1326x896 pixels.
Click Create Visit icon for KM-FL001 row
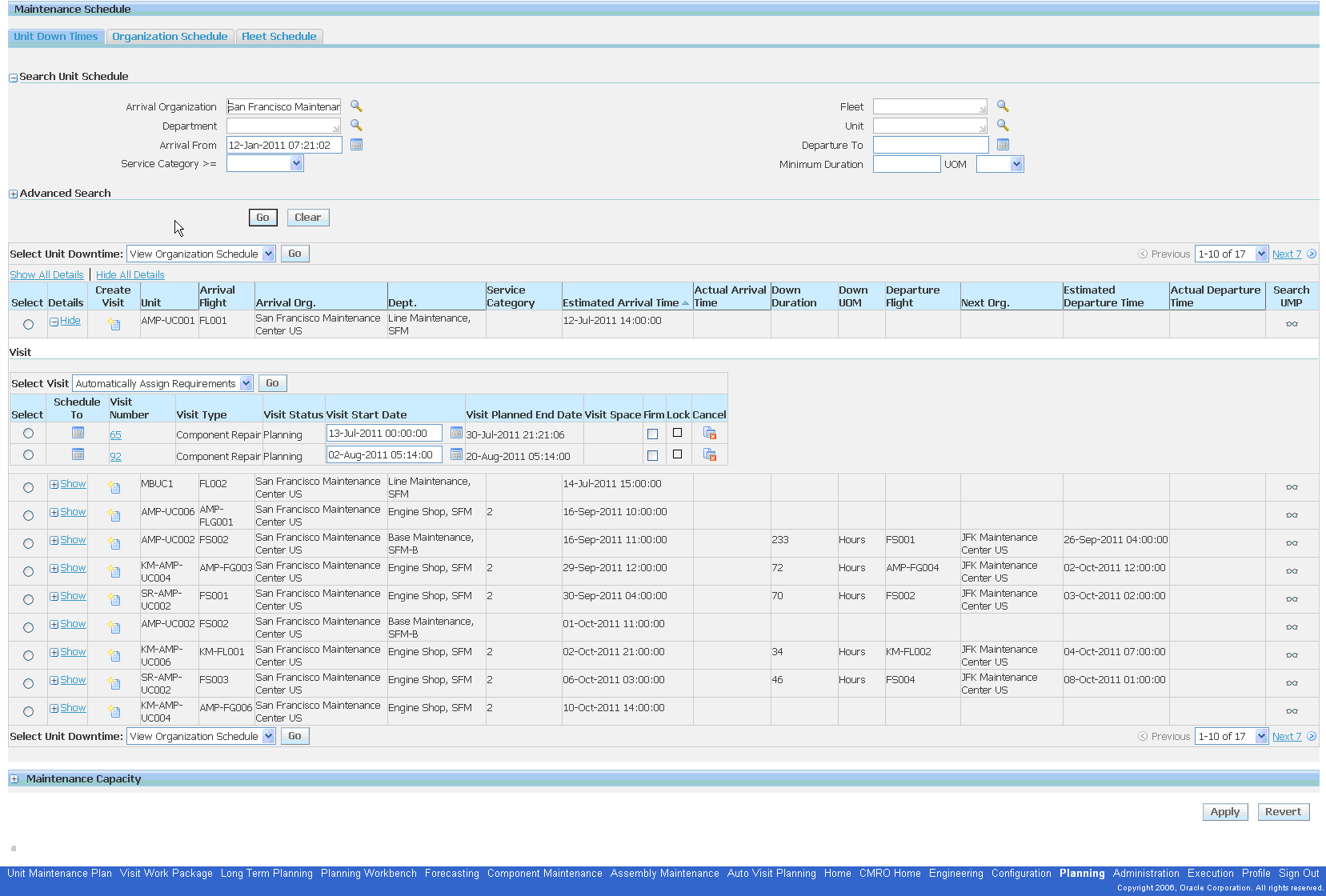tap(114, 655)
